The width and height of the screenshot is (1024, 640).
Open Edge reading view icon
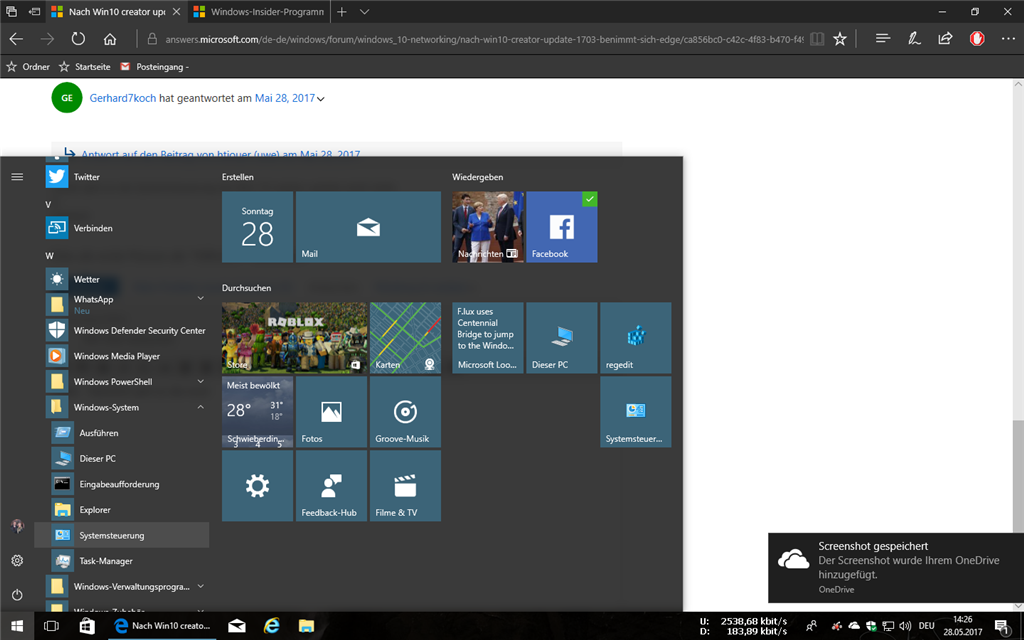[x=817, y=39]
